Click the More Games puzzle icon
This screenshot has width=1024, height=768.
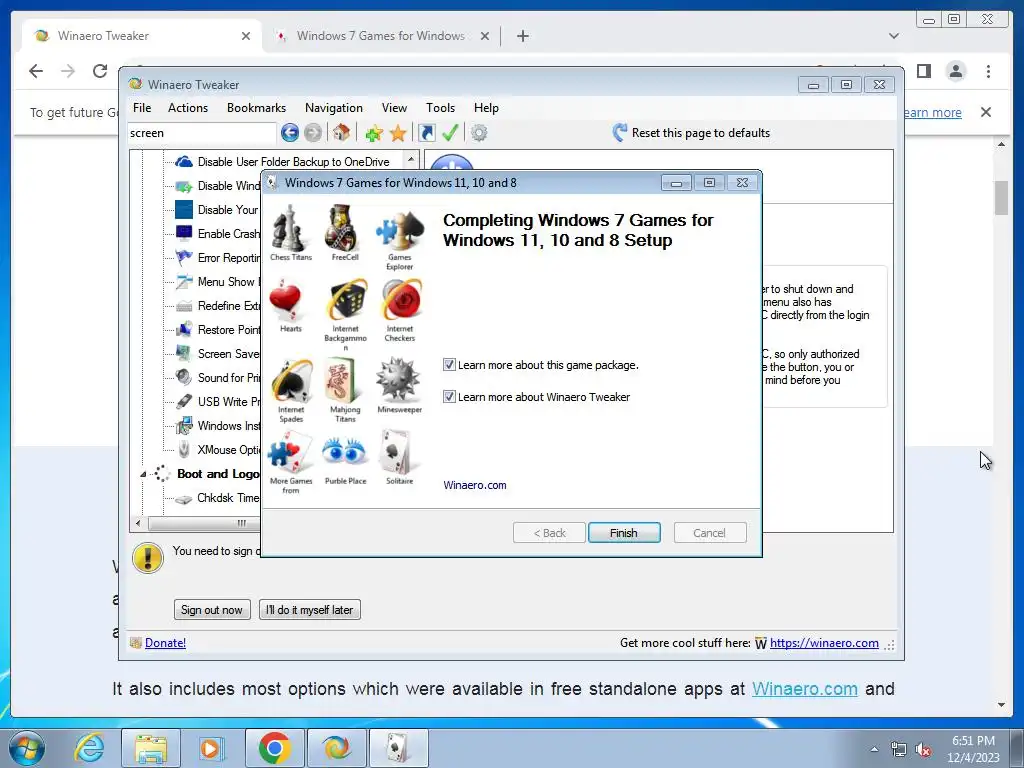coord(290,453)
